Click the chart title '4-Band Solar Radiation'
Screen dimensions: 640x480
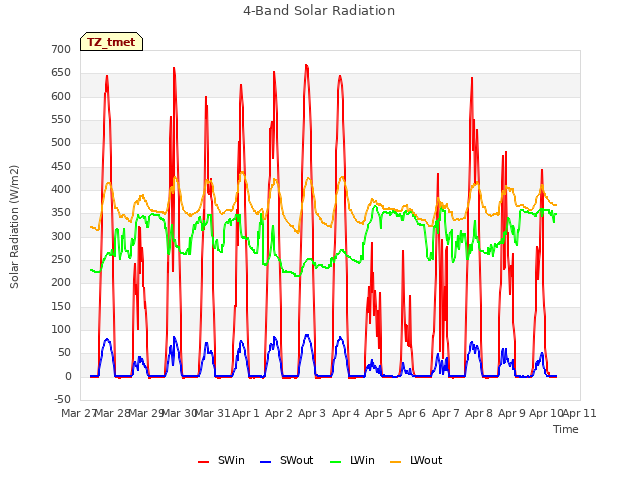[x=319, y=11]
